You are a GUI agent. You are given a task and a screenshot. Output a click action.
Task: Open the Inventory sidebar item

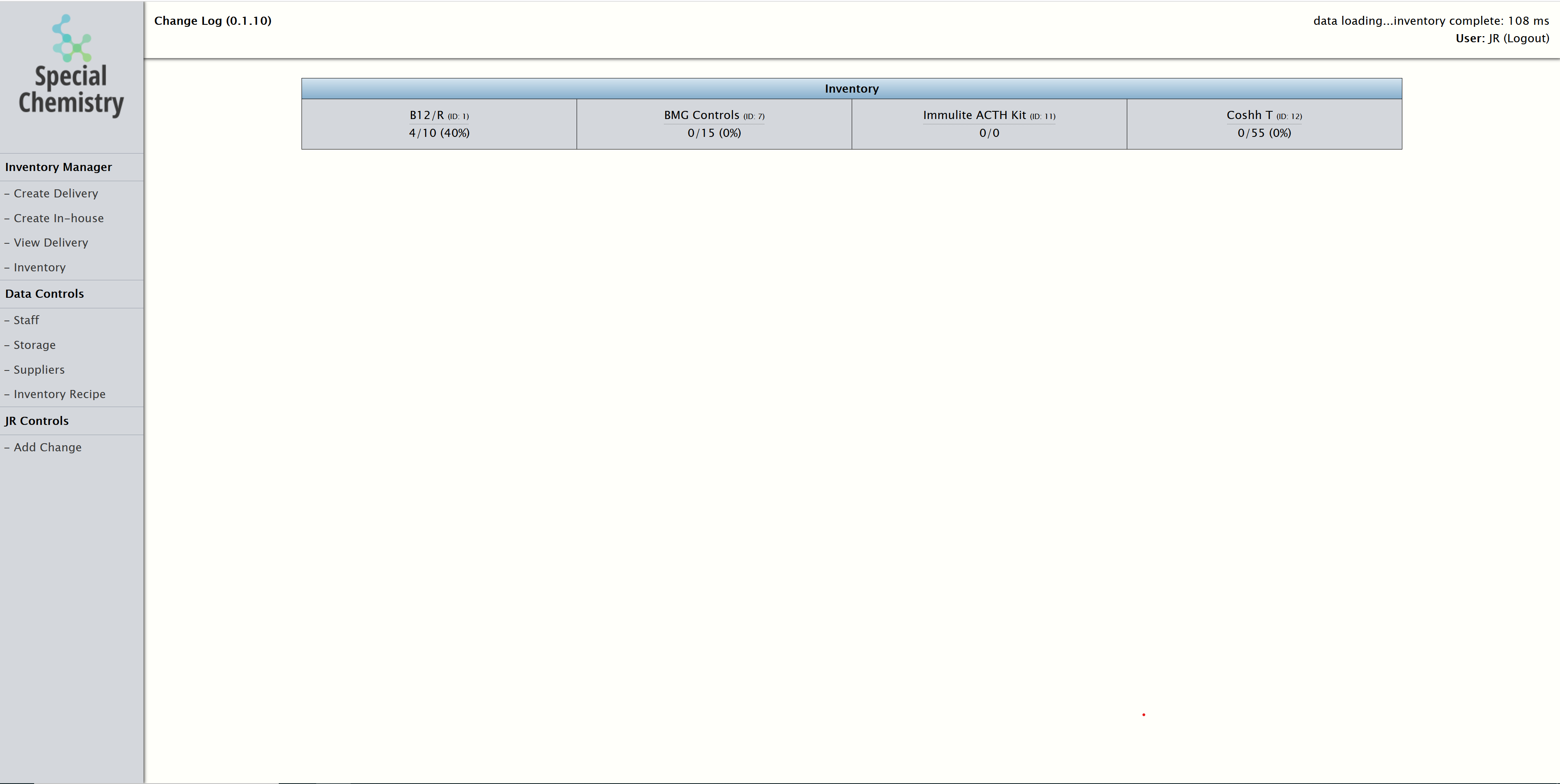[x=39, y=267]
